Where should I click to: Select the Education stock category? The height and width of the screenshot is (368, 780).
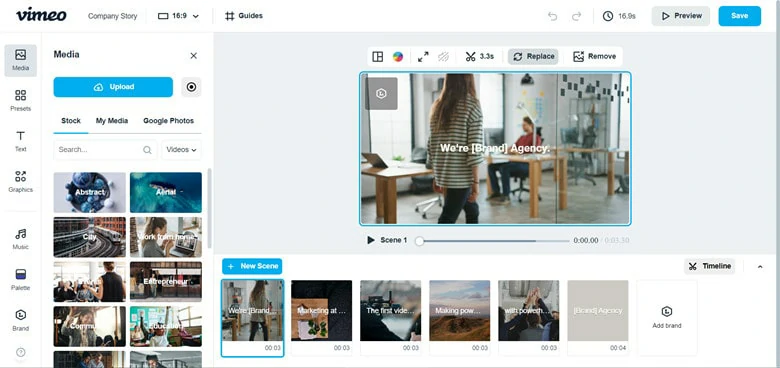point(166,326)
